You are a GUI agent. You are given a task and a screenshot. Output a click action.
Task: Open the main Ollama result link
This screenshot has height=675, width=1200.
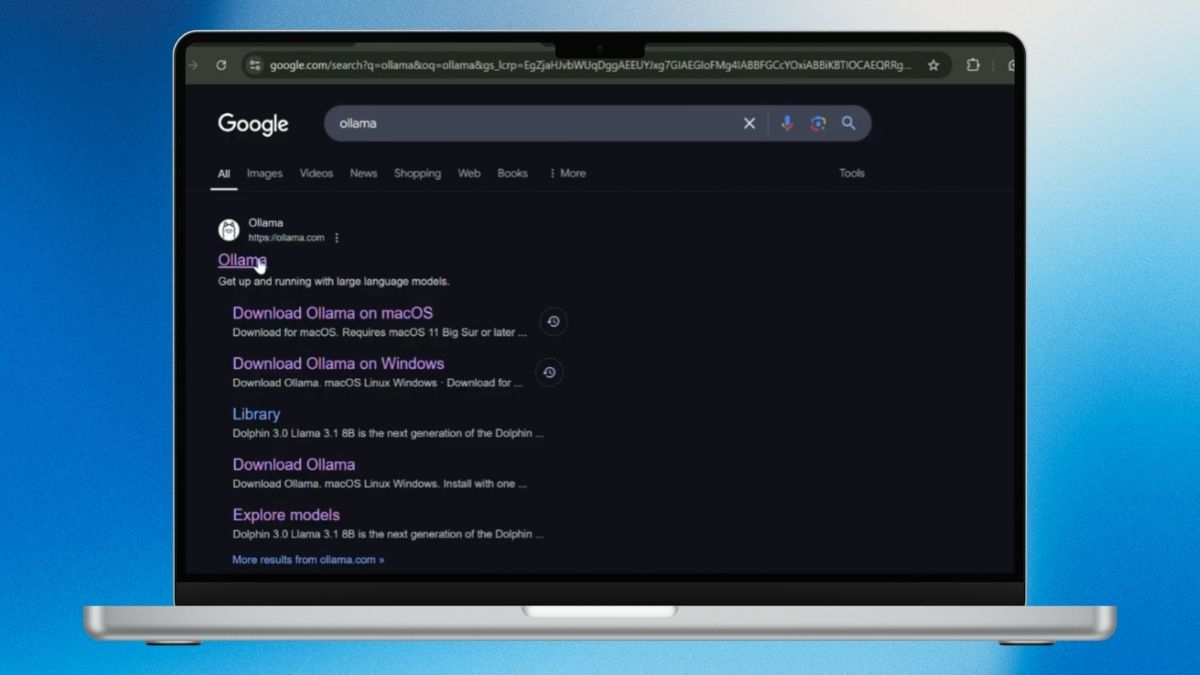242,260
